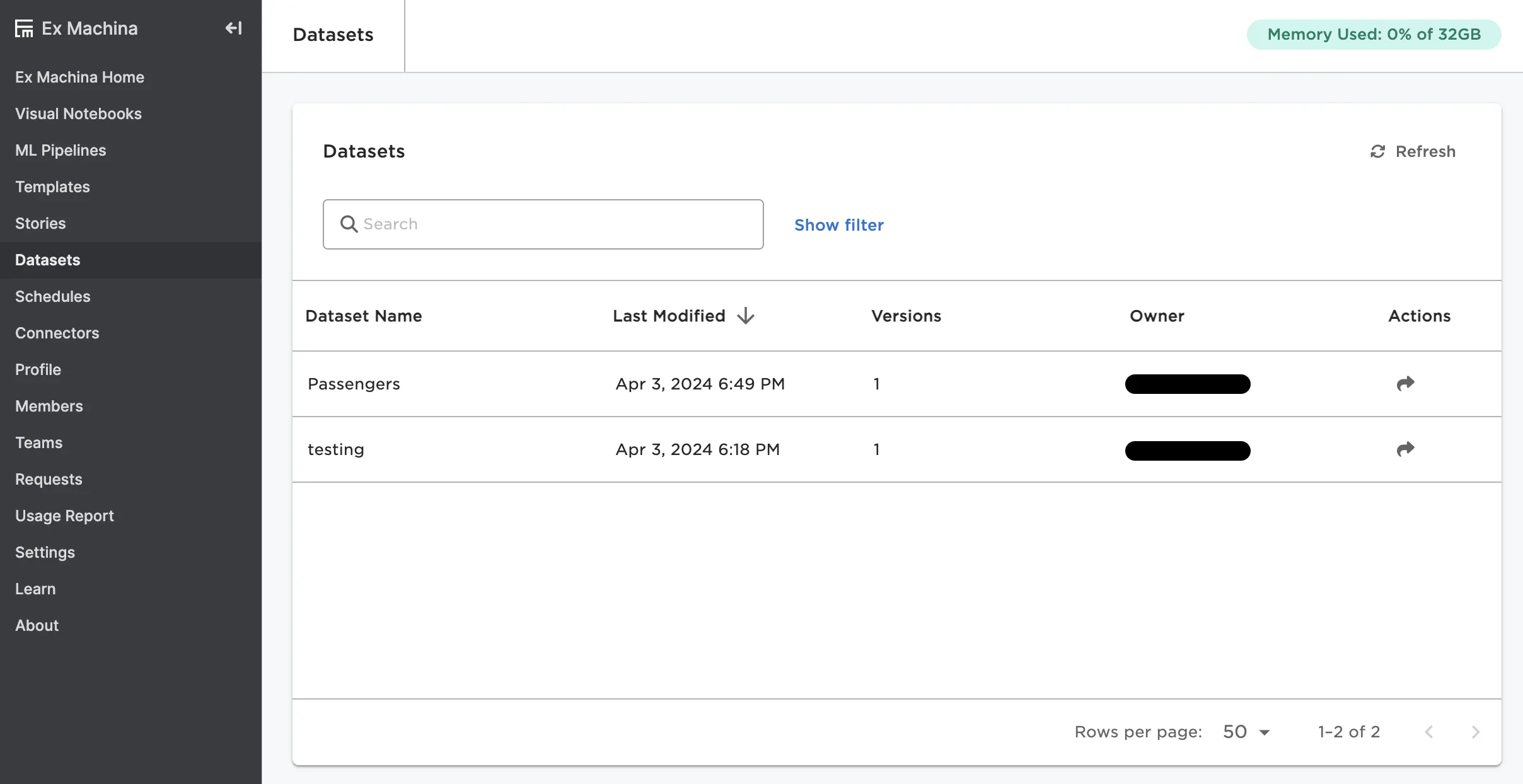
Task: Go to previous page chevron
Action: (x=1429, y=732)
